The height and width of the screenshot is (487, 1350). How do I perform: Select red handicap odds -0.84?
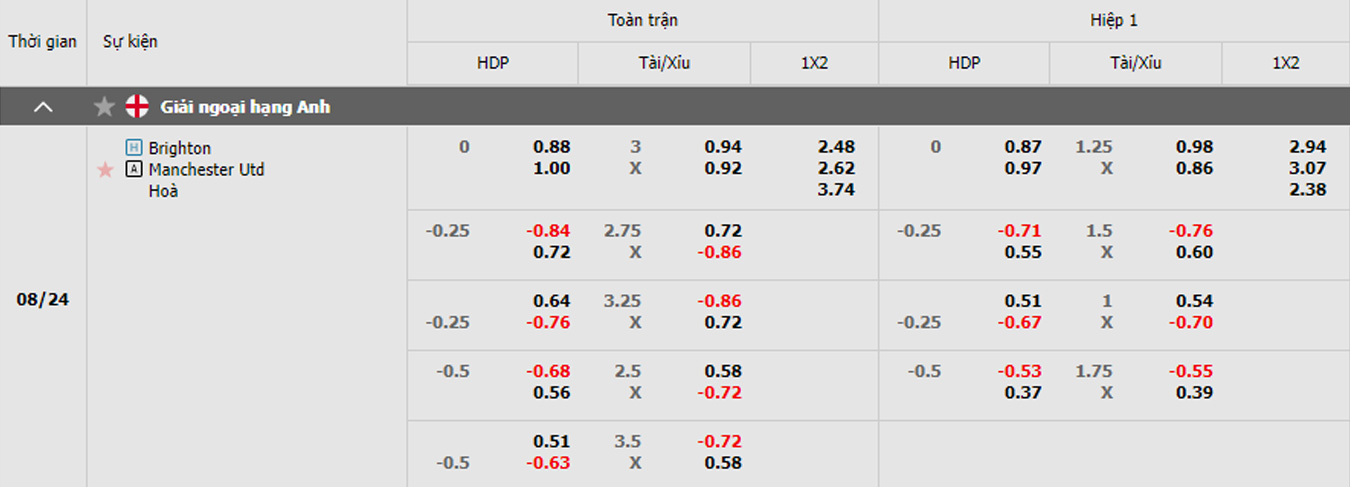coord(549,231)
